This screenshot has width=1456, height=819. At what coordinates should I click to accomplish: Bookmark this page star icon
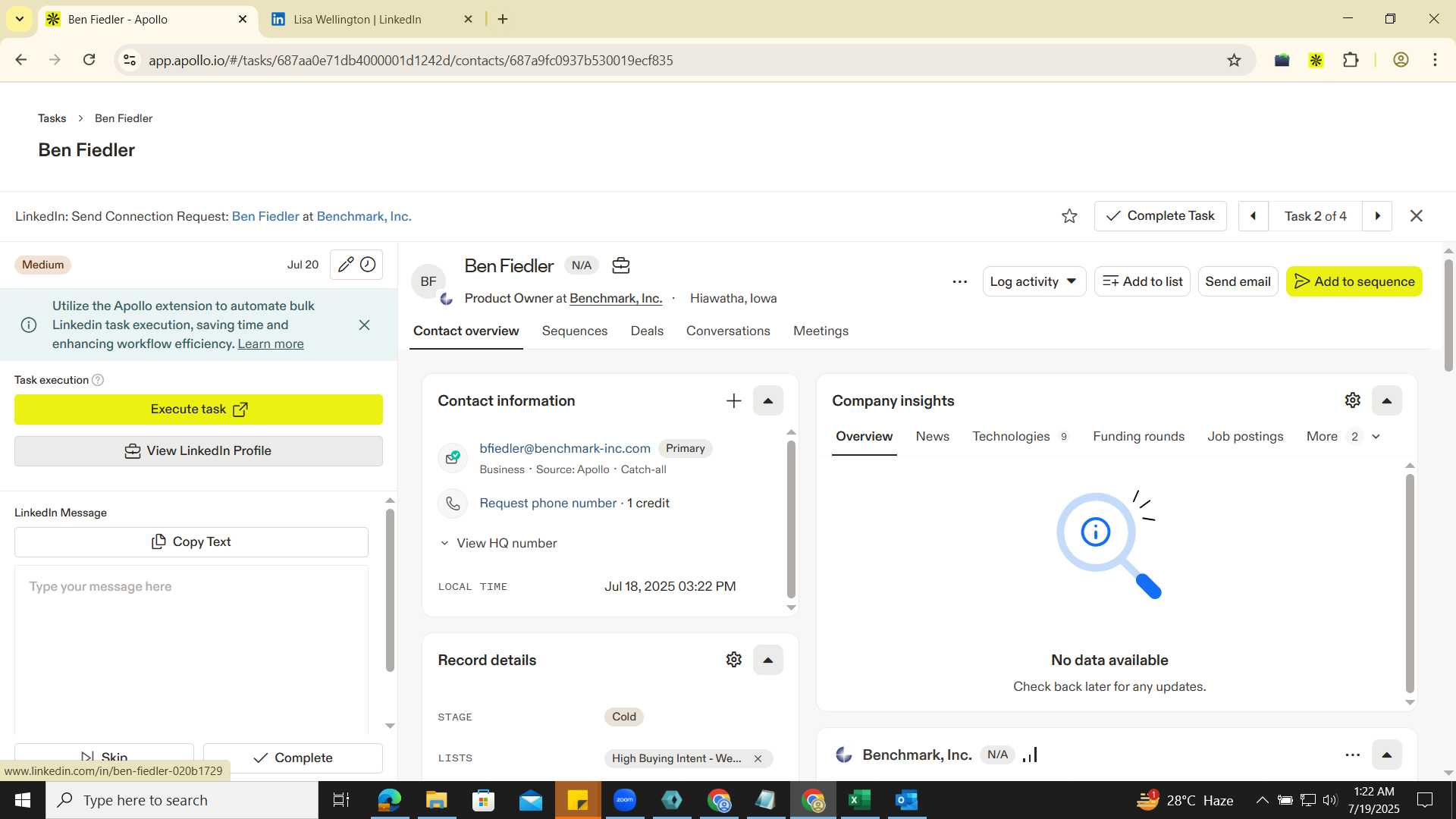coord(1234,60)
